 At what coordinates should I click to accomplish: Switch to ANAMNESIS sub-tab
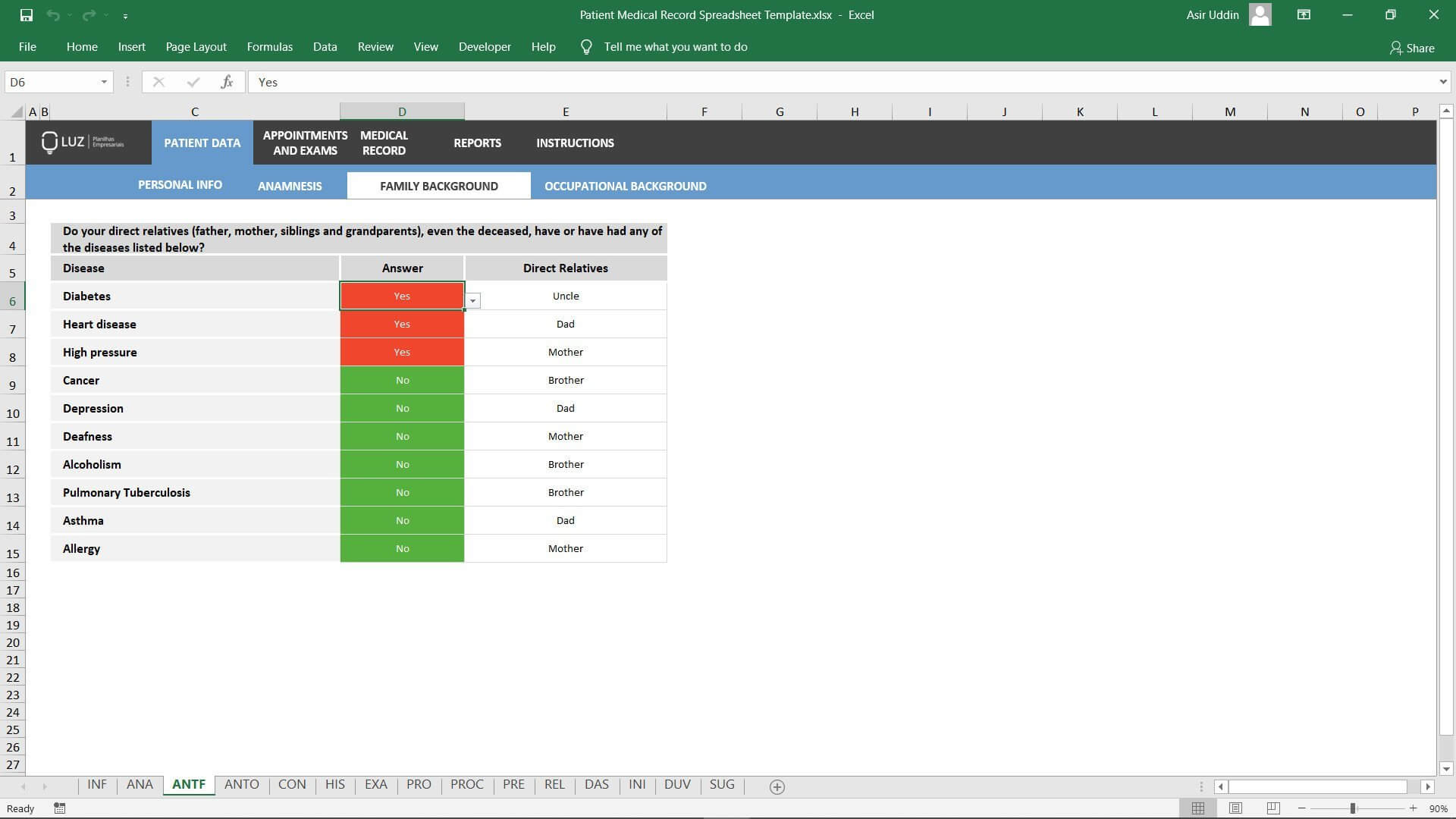tap(290, 186)
